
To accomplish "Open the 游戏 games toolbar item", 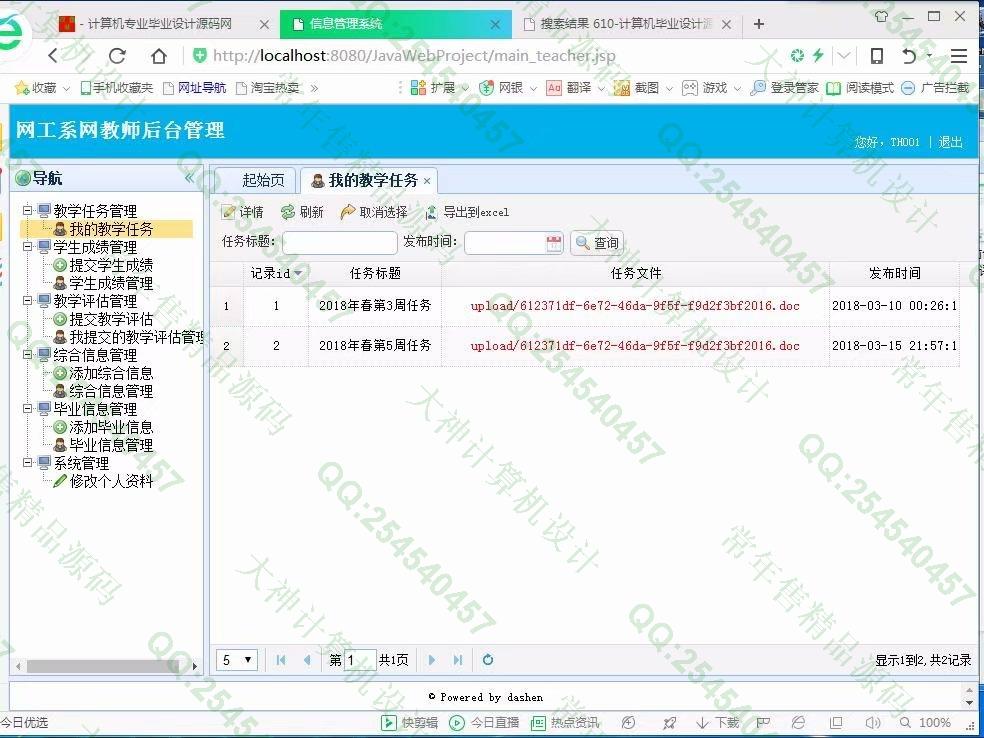I will click(710, 88).
